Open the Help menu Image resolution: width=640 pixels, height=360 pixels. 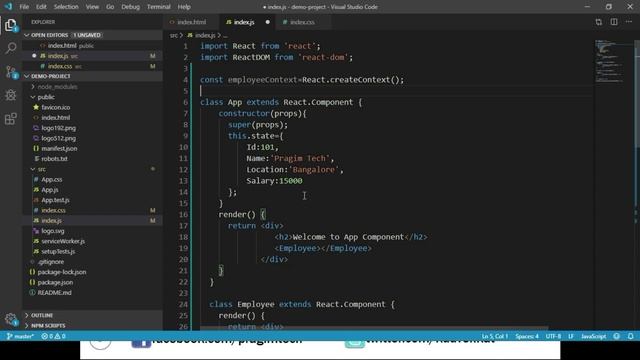click(184, 7)
